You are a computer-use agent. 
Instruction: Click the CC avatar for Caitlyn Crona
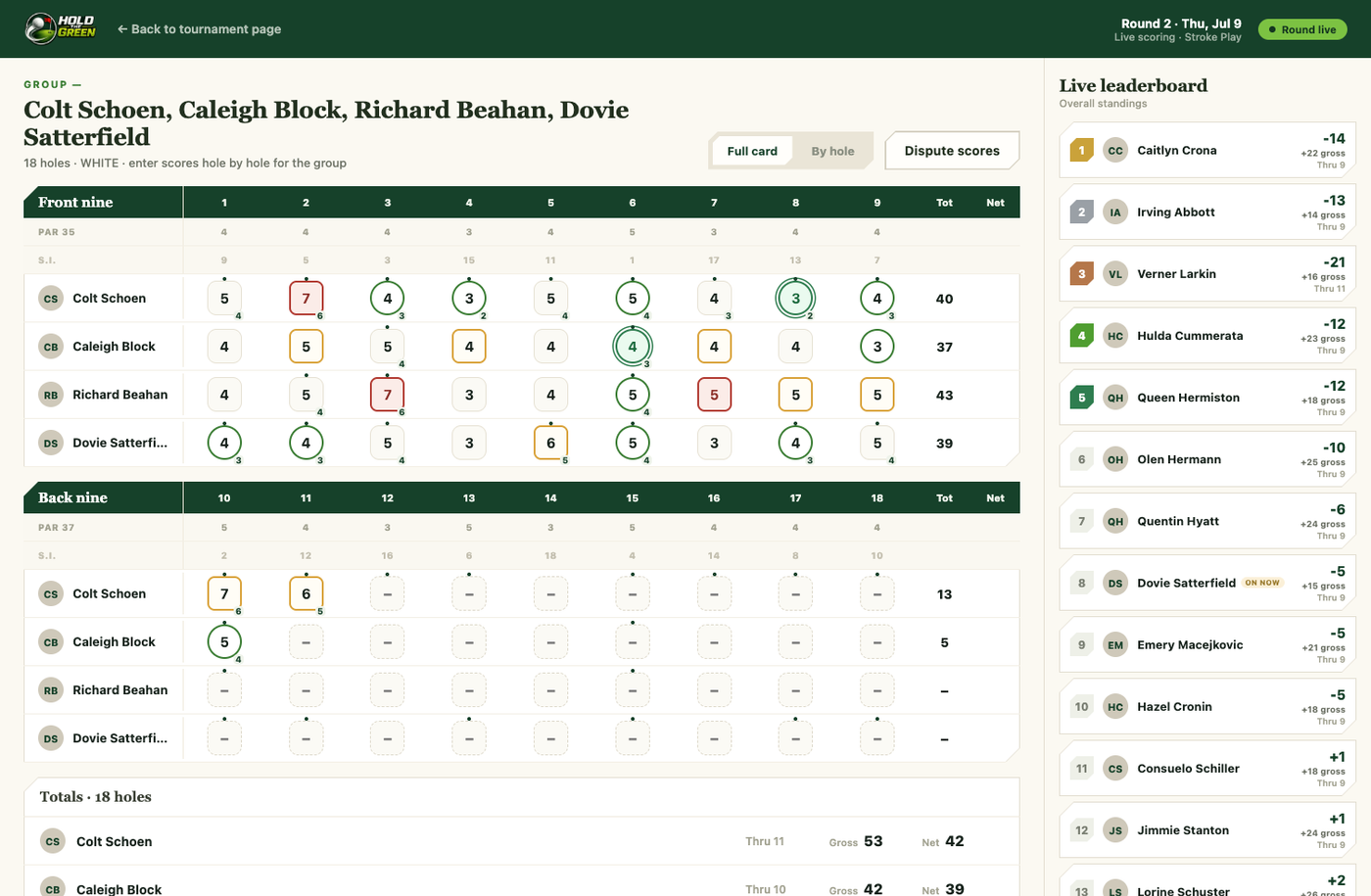(1115, 150)
